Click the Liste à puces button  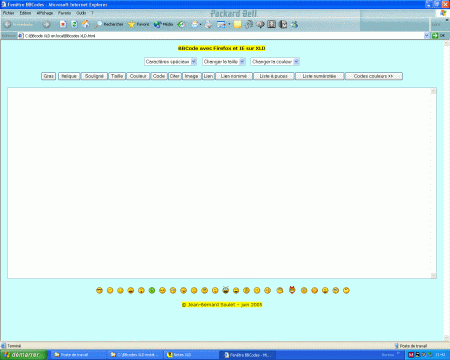273,76
